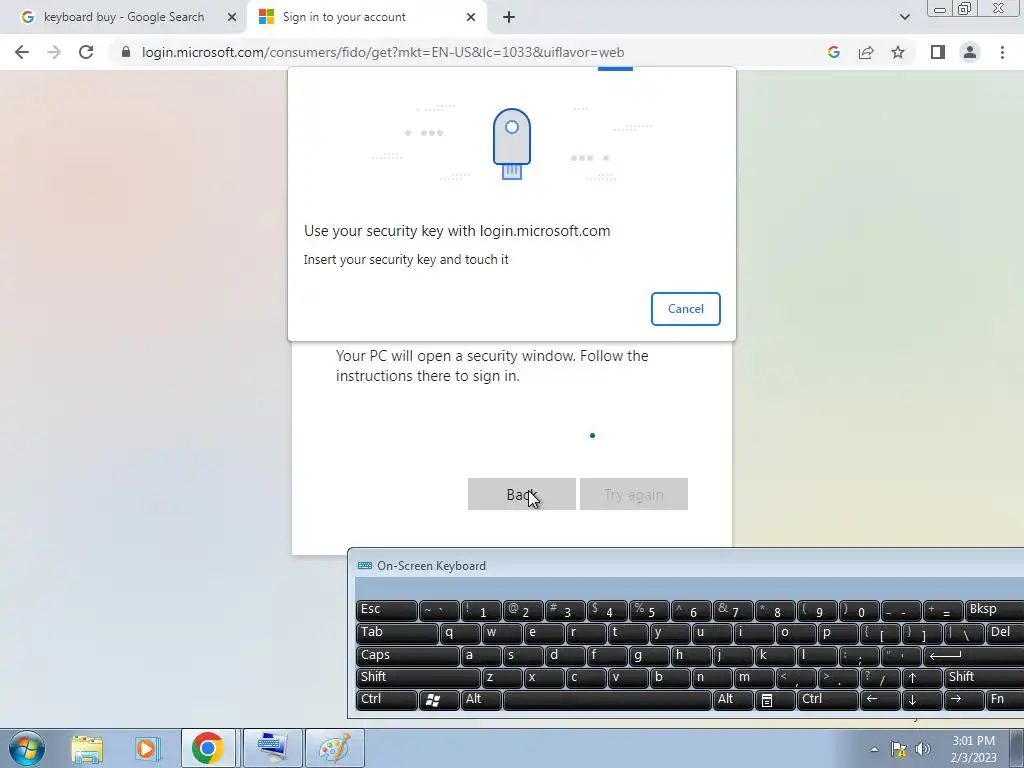Open a new browser tab
1024x768 pixels.
[509, 17]
